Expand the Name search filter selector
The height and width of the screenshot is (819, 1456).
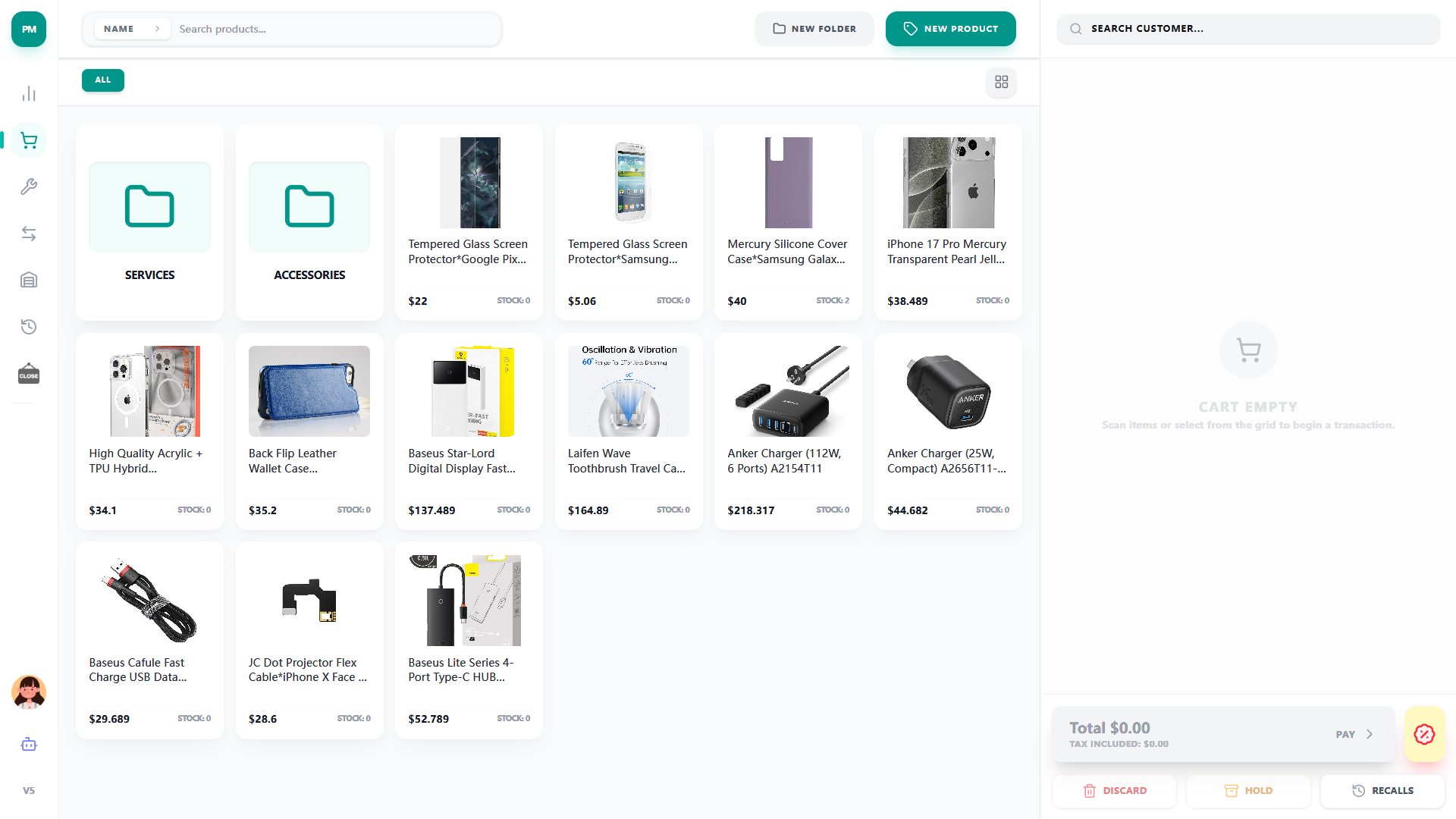[x=132, y=29]
